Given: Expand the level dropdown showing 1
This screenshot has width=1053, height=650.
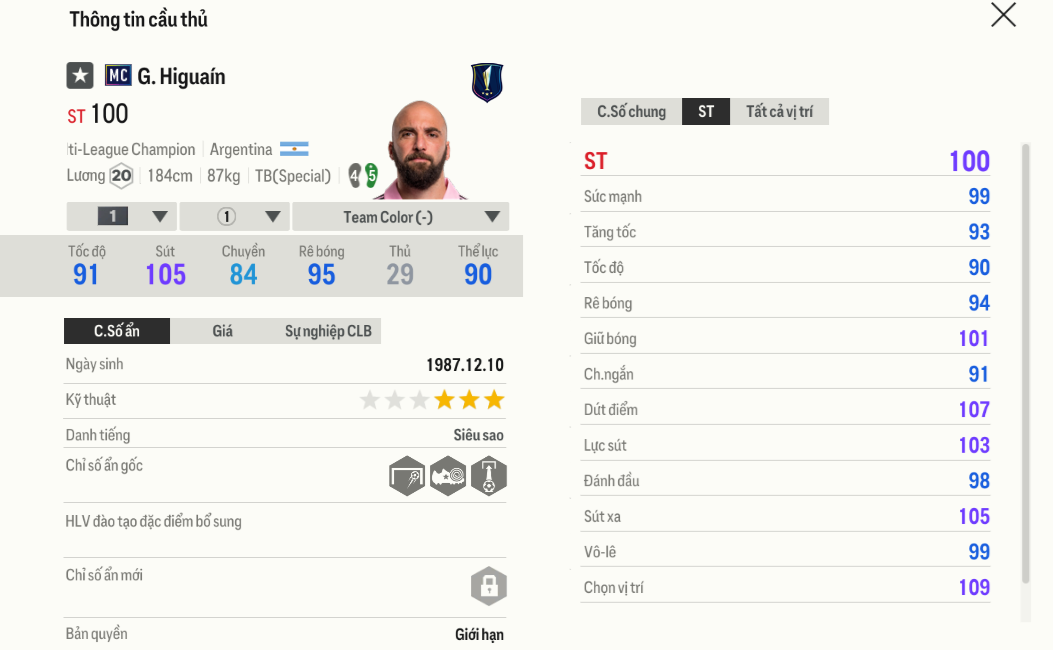Looking at the screenshot, I should [121, 216].
